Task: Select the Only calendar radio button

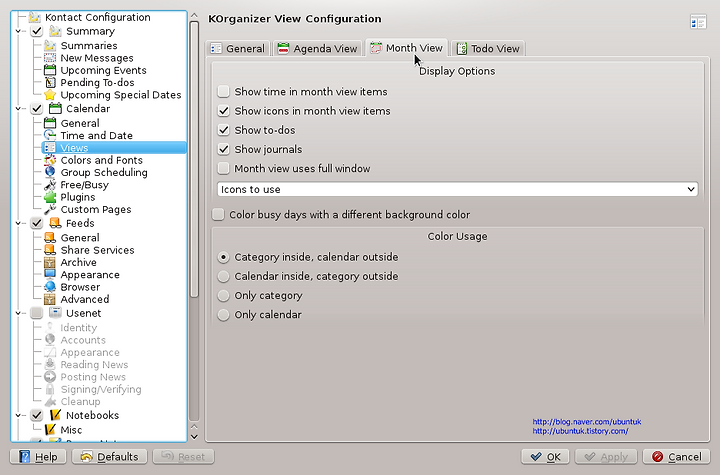Action: (224, 315)
